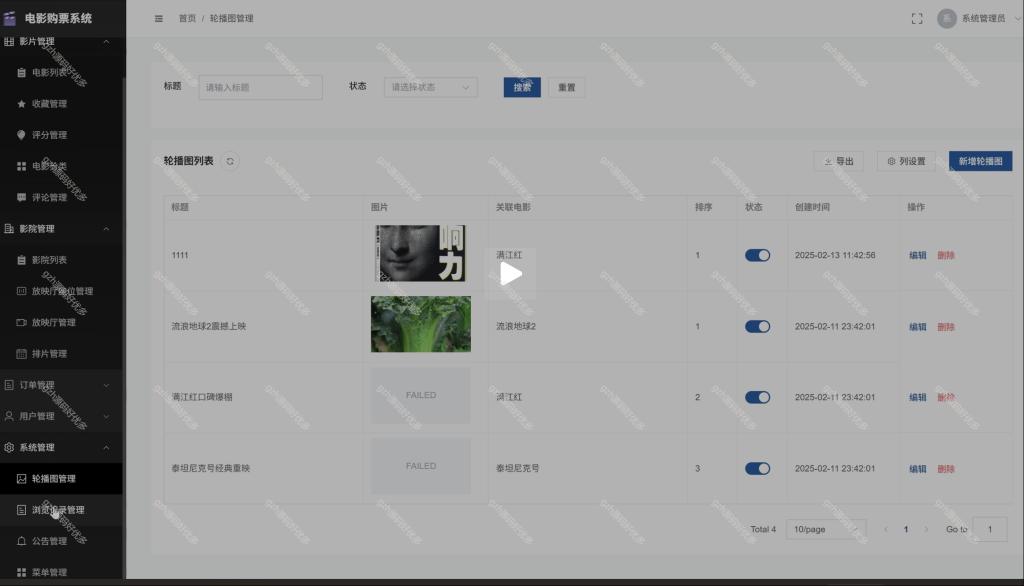Click 编辑 for the 满江红口碑爆棚 row
This screenshot has height=586, width=1024.
coord(918,397)
